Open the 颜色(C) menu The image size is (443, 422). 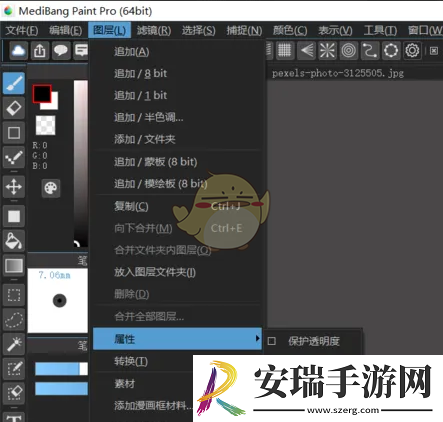290,31
